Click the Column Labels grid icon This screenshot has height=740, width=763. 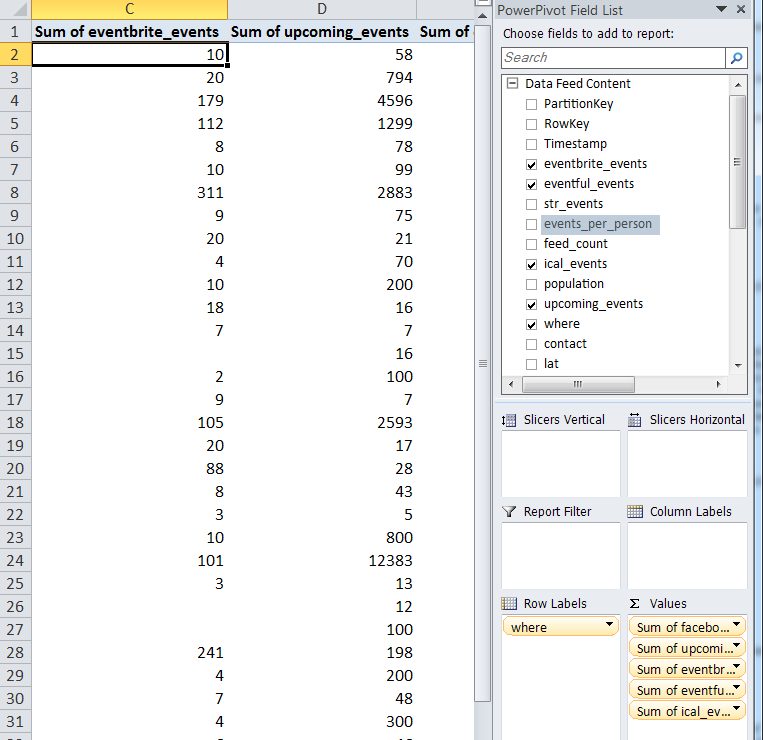(635, 511)
